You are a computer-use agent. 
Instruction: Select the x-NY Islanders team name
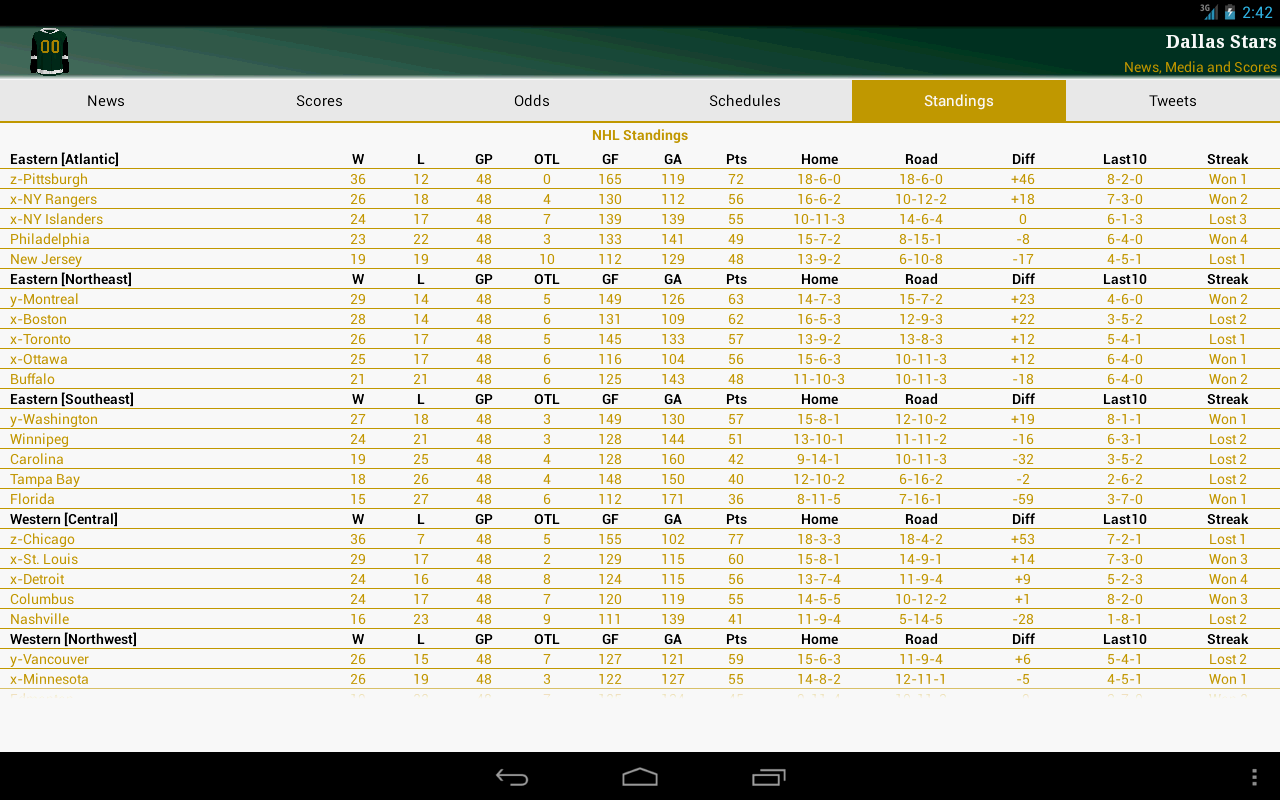(x=57, y=219)
